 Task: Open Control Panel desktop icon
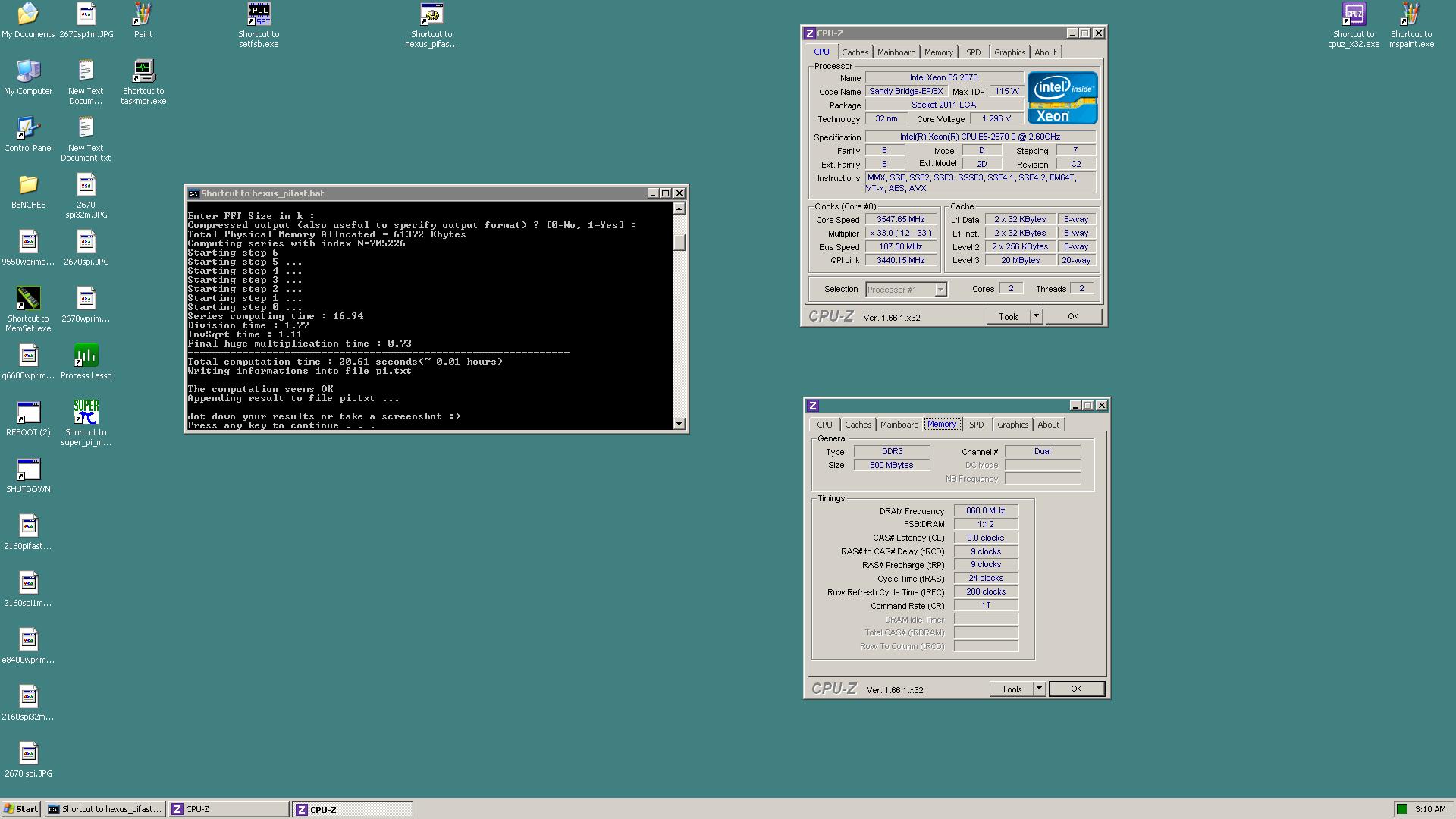pos(28,134)
